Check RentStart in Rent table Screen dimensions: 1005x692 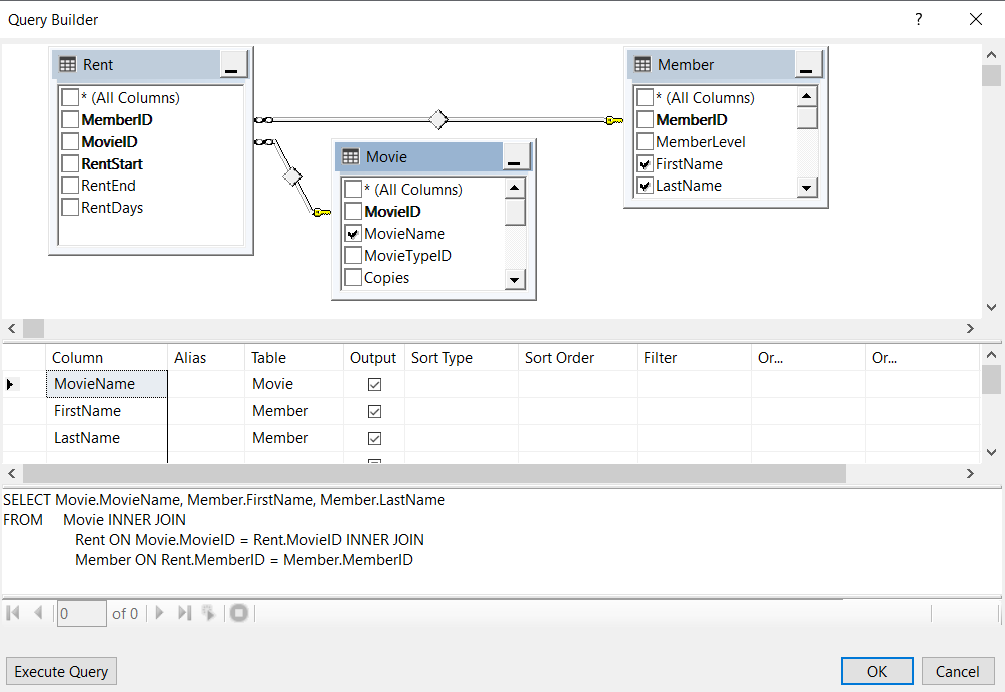(70, 163)
